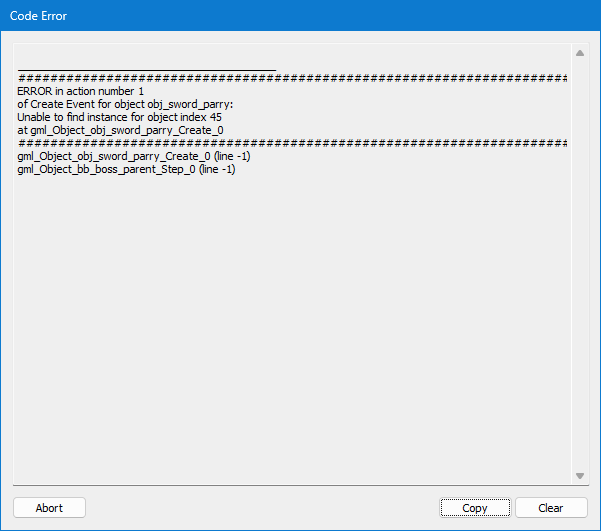Viewport: 601px width, 531px height.
Task: Click the empty area of the error textbox
Action: [x=292, y=326]
